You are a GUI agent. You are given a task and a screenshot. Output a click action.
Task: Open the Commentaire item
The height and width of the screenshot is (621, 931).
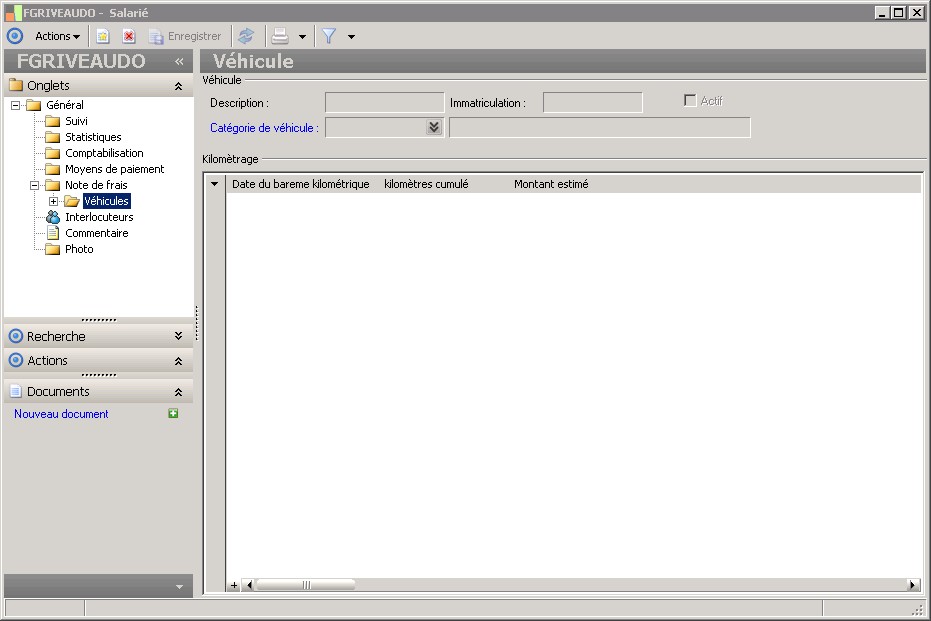tap(97, 233)
